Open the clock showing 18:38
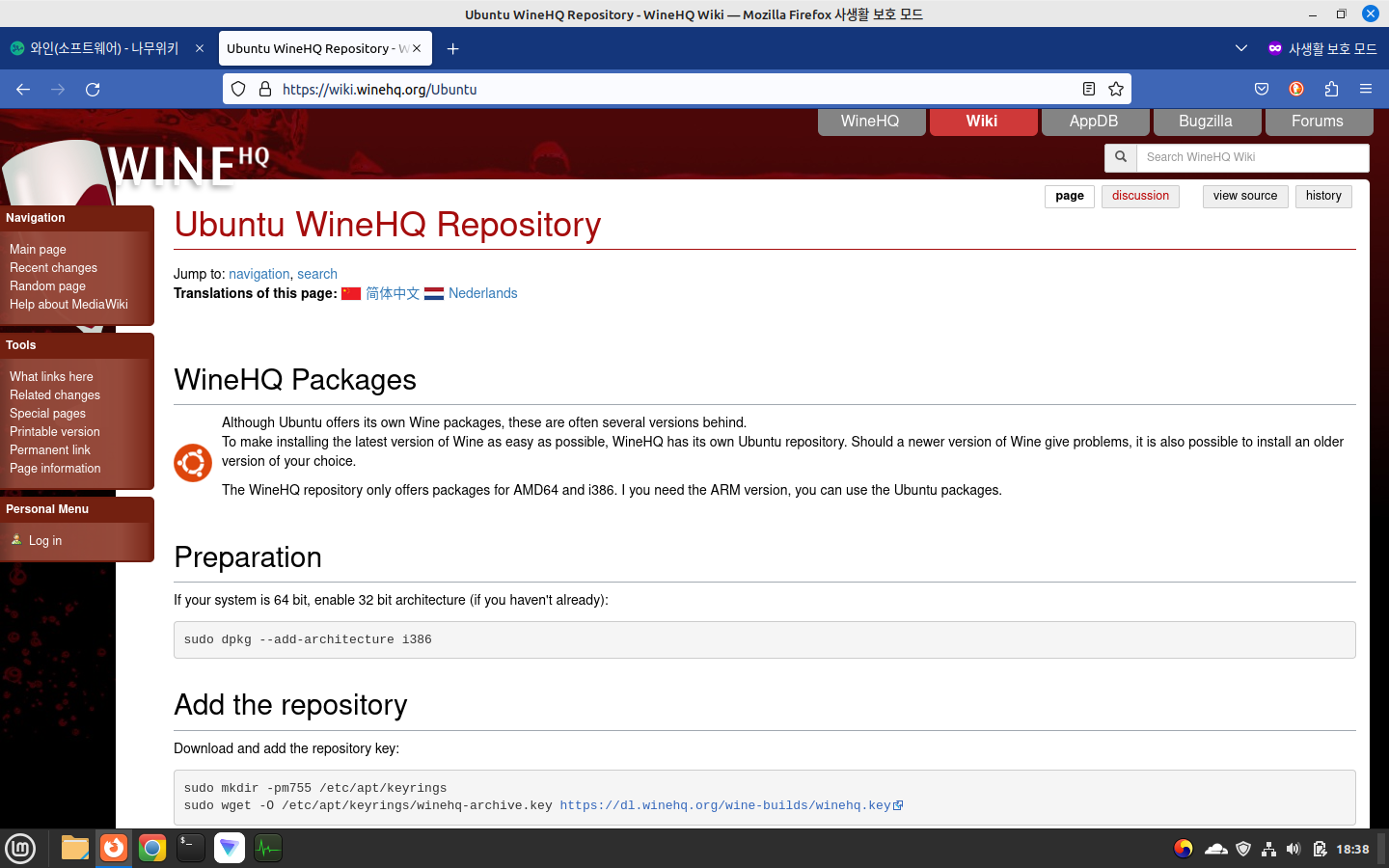The image size is (1389, 868). [1352, 849]
